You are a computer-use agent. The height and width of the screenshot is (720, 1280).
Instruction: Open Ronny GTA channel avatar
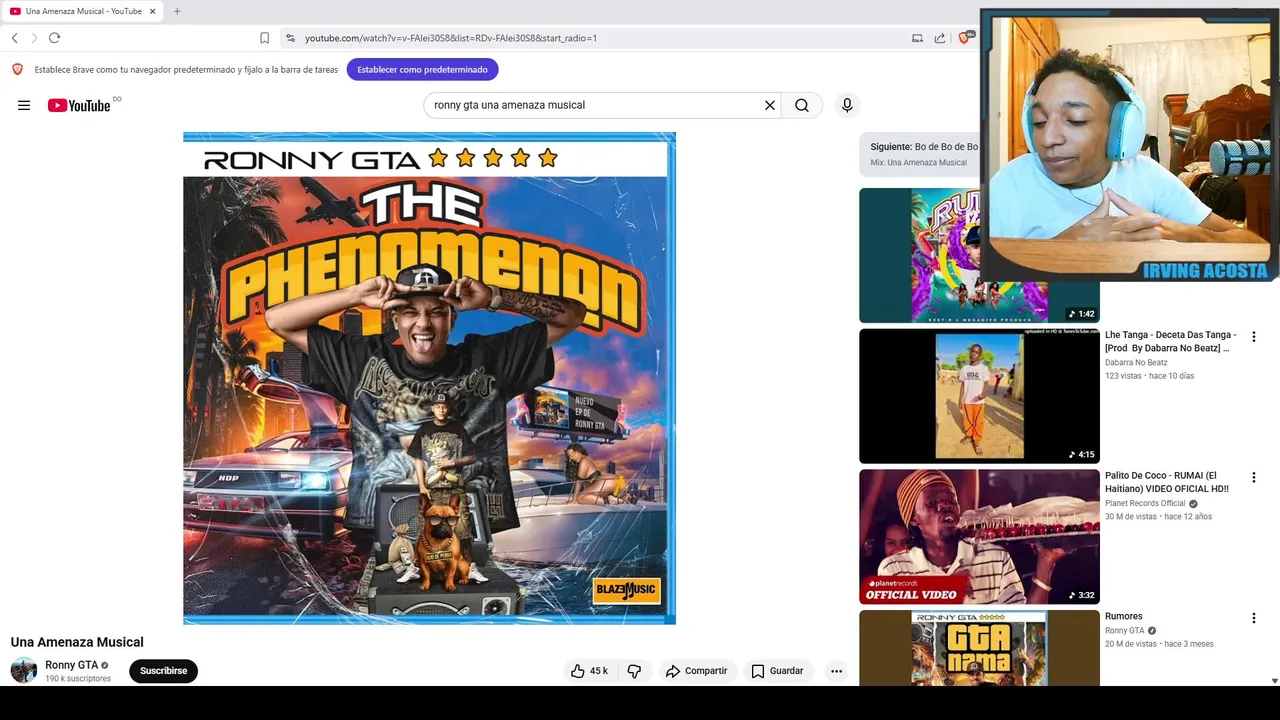click(x=24, y=670)
